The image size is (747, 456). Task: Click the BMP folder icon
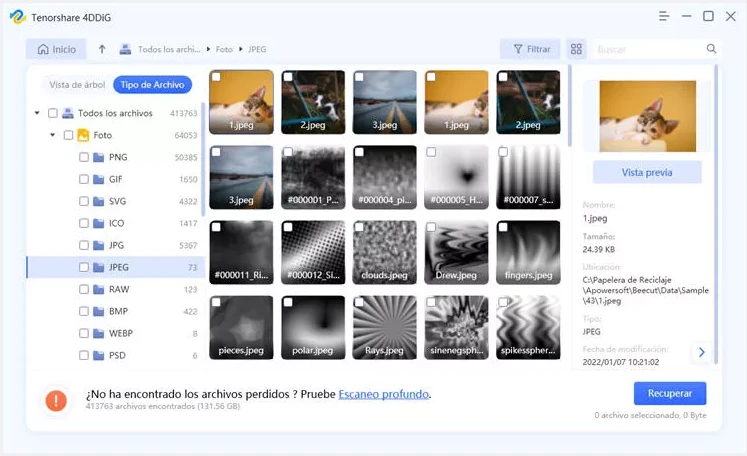tap(99, 311)
